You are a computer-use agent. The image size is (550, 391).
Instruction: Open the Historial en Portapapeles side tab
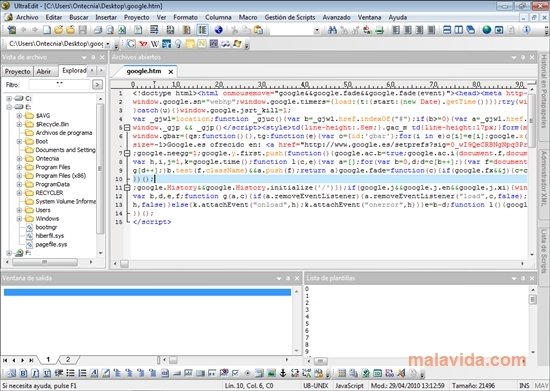[543, 91]
